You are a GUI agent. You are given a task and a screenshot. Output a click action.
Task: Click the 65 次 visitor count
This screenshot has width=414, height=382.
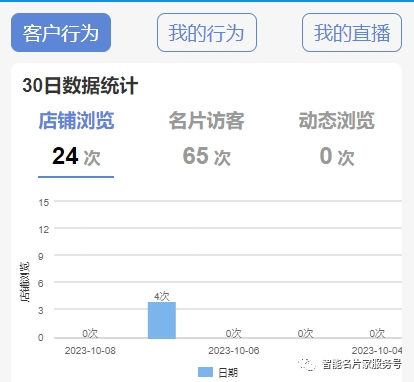coord(206,156)
